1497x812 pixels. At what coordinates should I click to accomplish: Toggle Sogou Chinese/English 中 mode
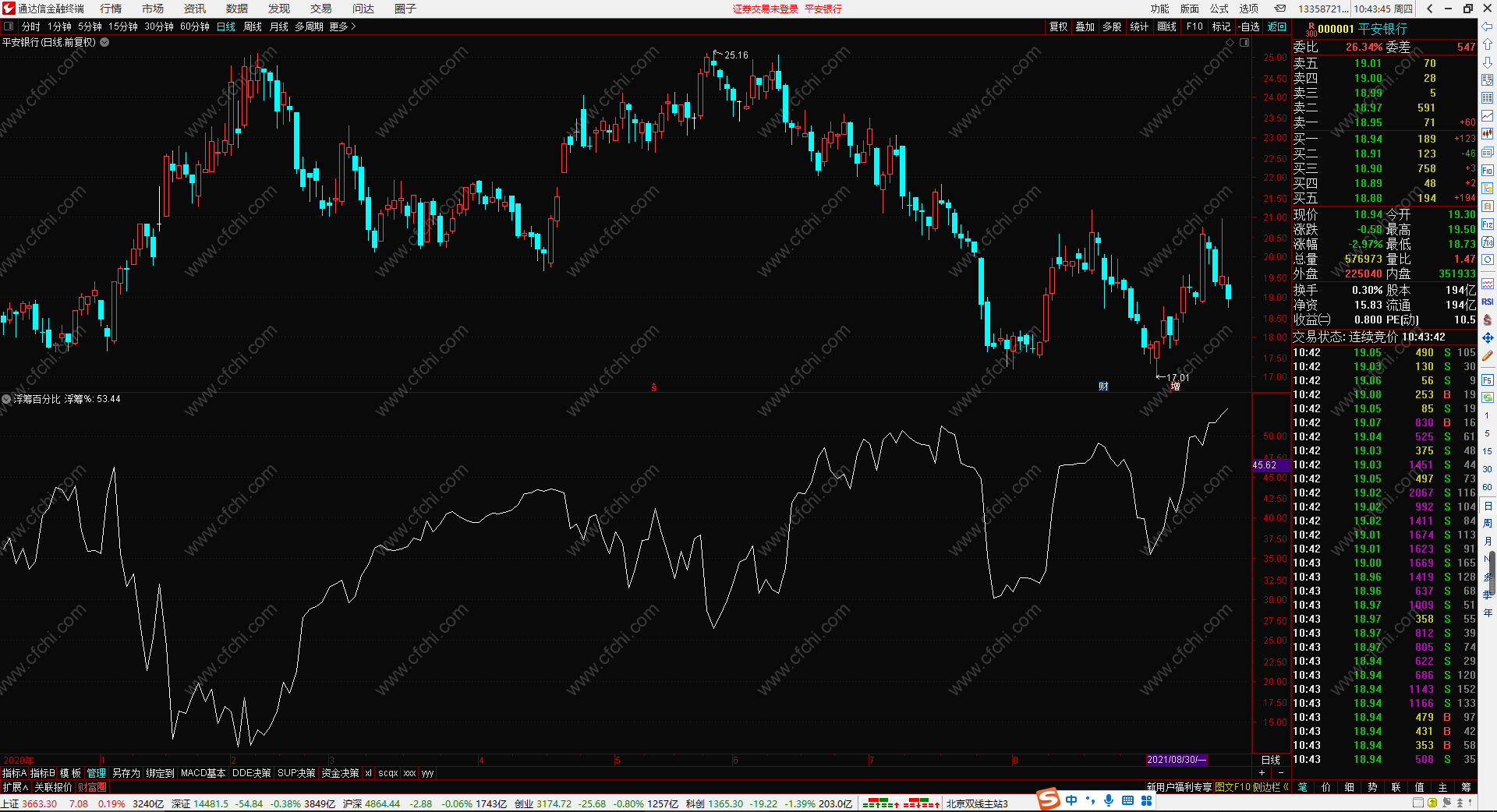pos(1071,800)
